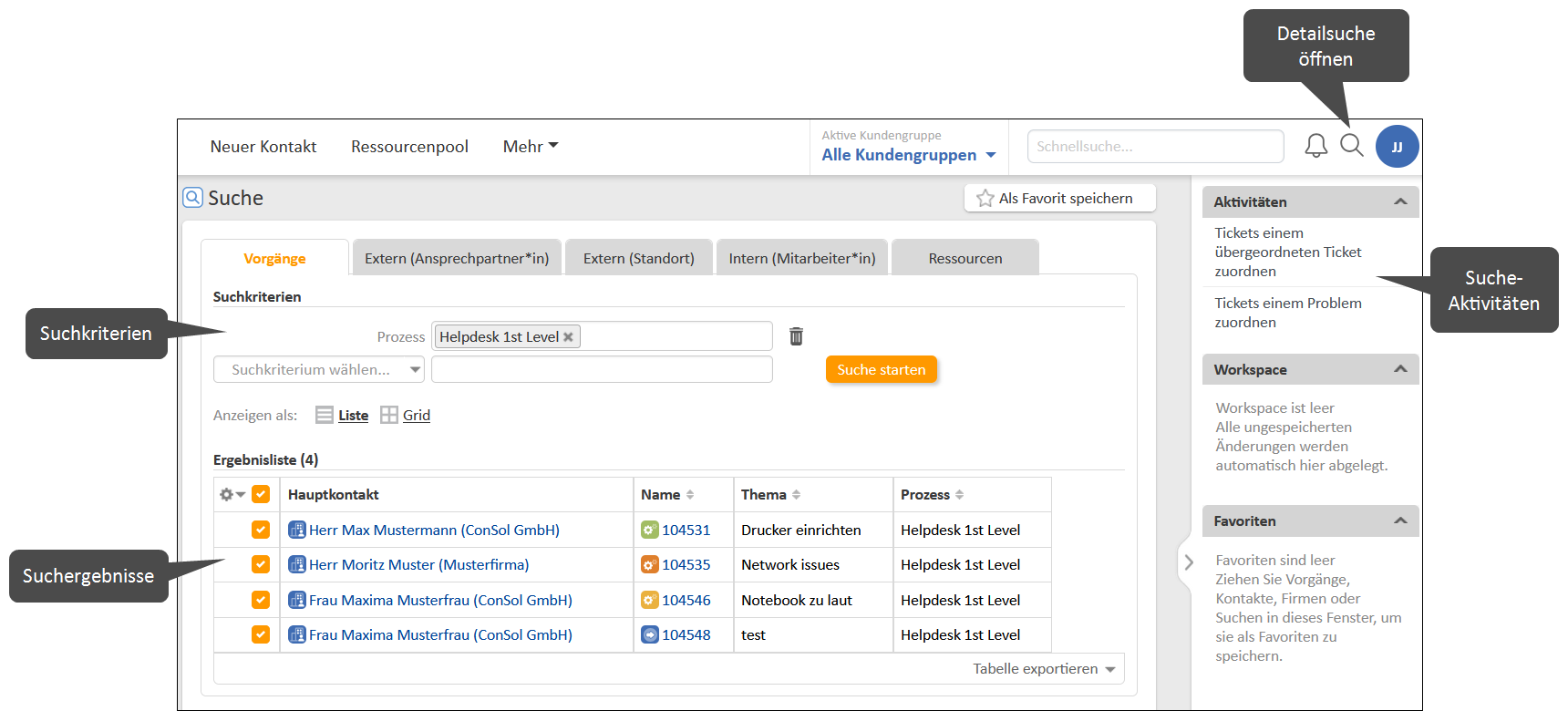The width and height of the screenshot is (1568, 711).
Task: Open detail search magnifier icon
Action: (1352, 145)
